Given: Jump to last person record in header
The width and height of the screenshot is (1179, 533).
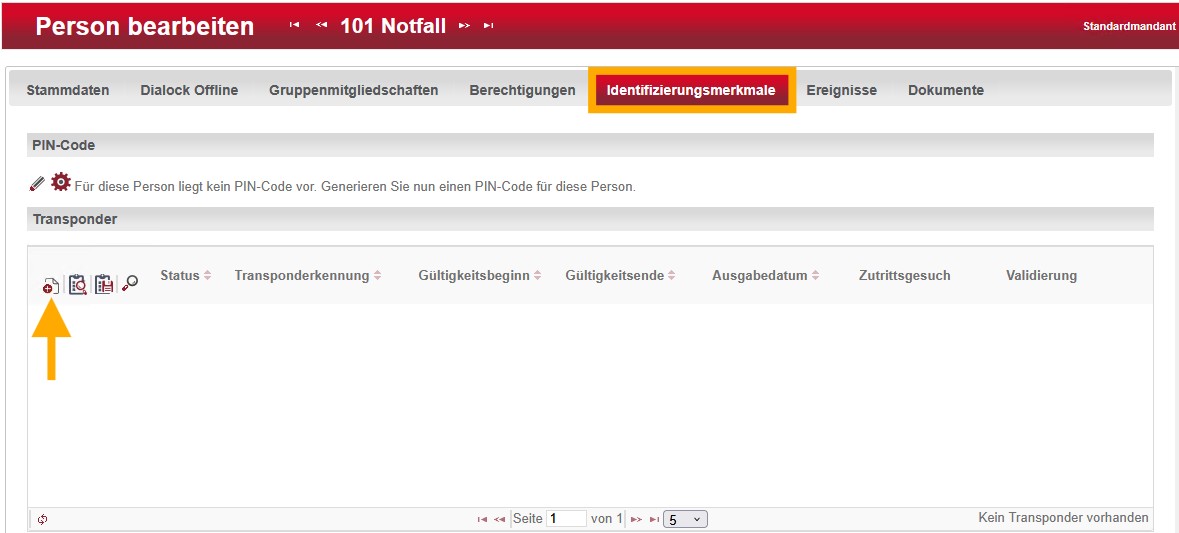Looking at the screenshot, I should 489,26.
